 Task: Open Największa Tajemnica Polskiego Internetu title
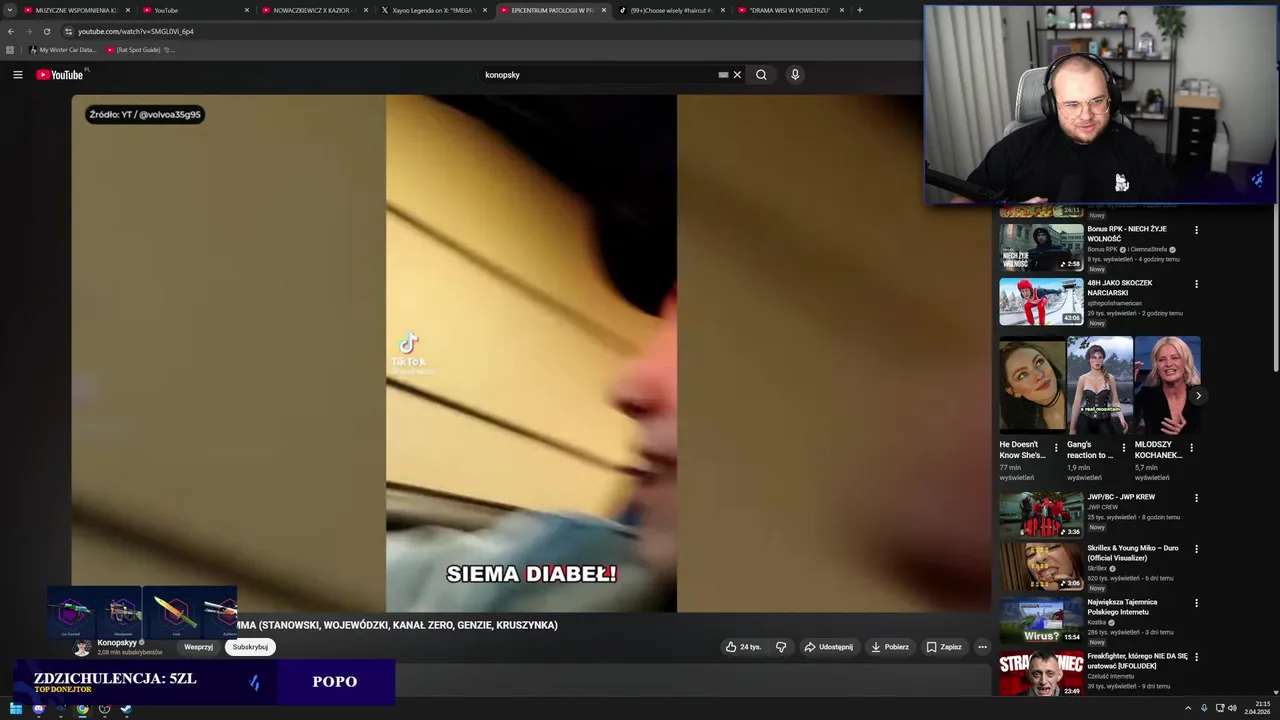[1123, 607]
